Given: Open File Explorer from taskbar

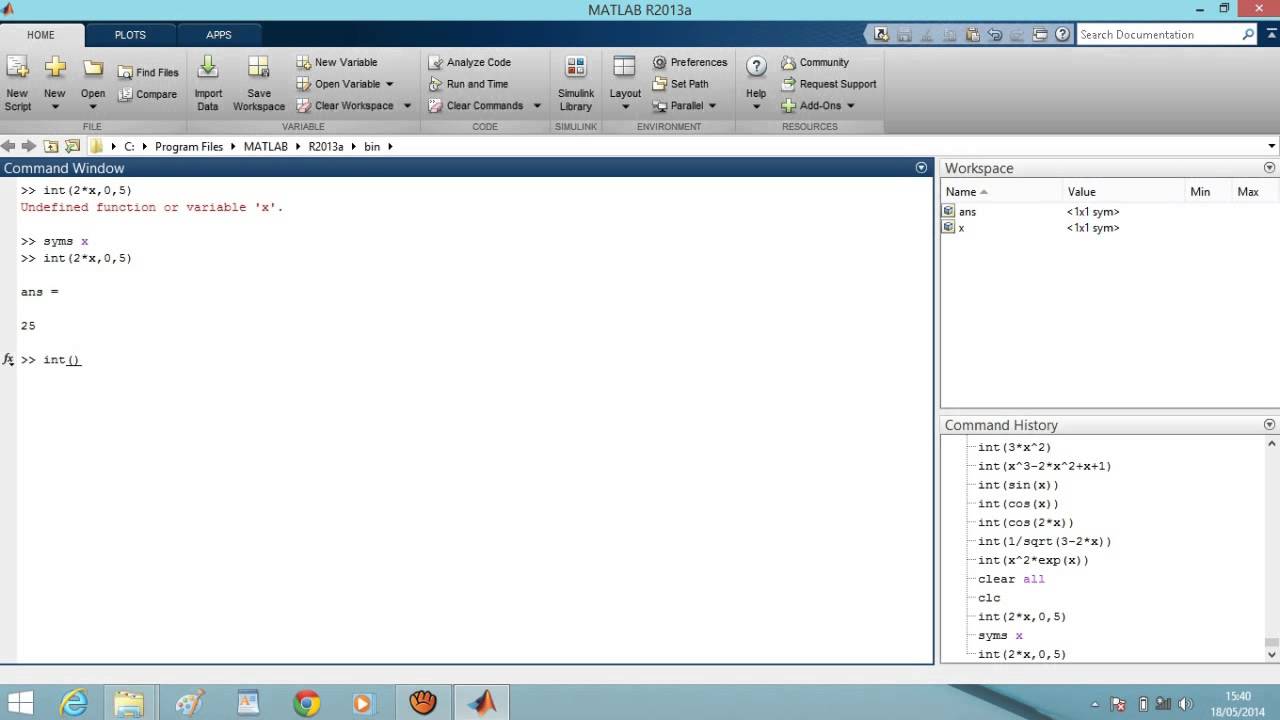Looking at the screenshot, I should [129, 703].
